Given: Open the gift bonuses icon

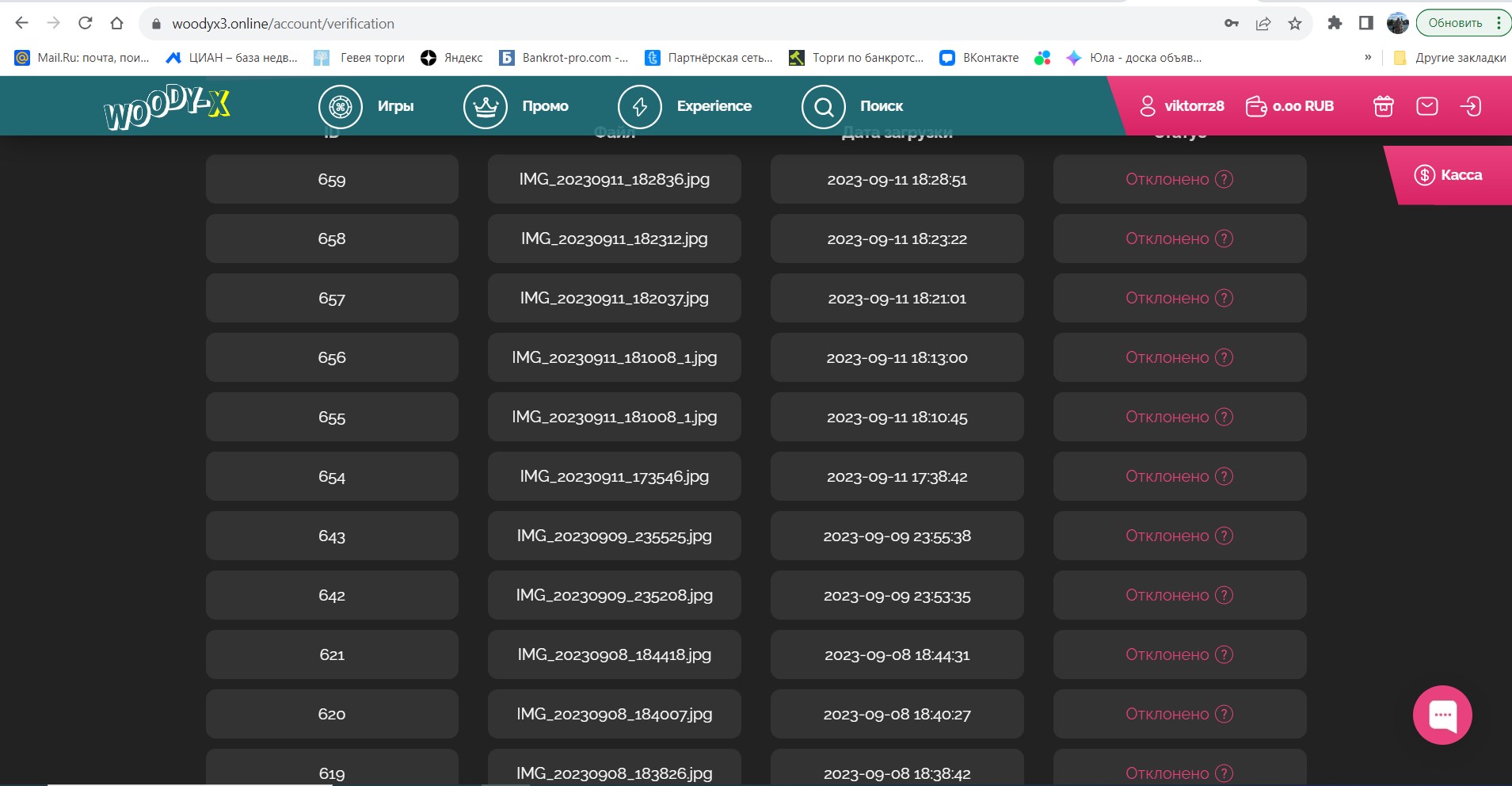Looking at the screenshot, I should (x=1383, y=106).
